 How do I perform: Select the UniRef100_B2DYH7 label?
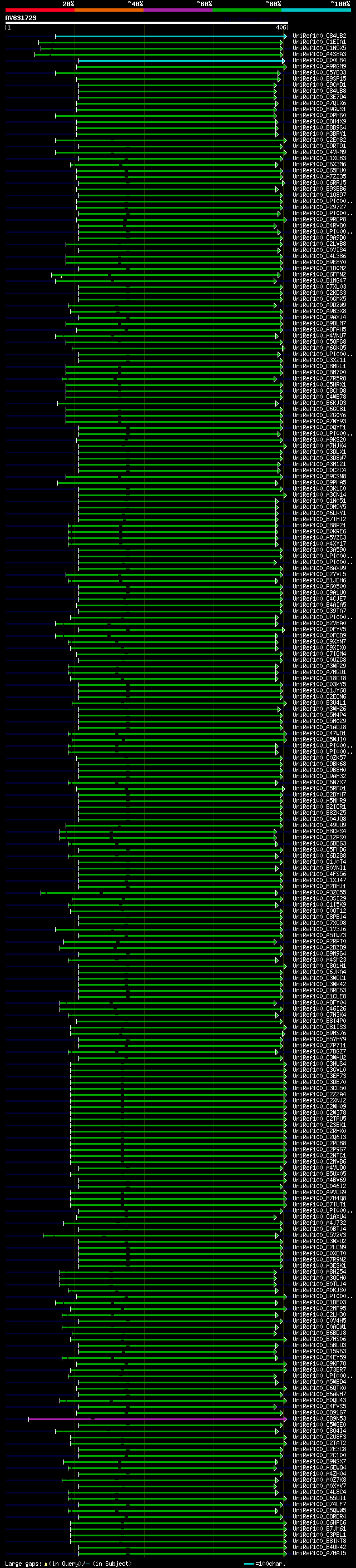point(319,794)
